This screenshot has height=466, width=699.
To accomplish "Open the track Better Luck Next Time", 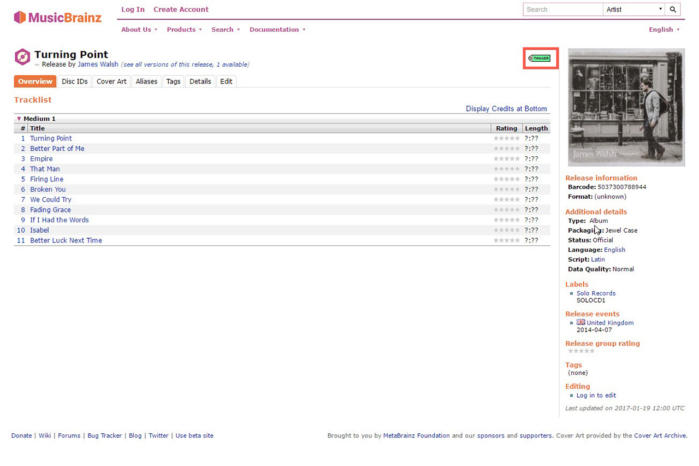I will (x=66, y=240).
